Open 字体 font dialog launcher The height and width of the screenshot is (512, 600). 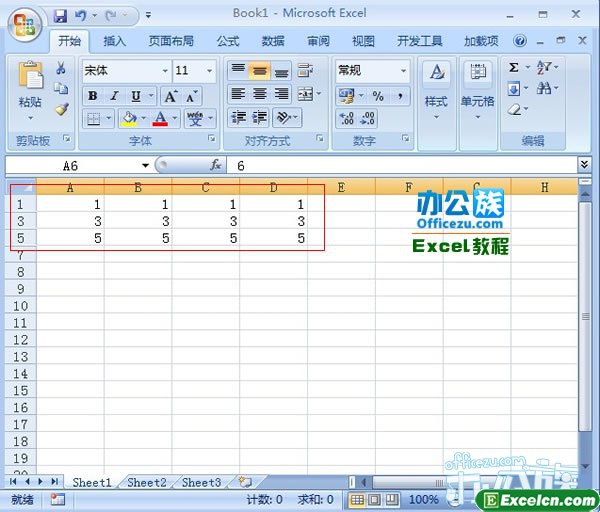(x=211, y=138)
